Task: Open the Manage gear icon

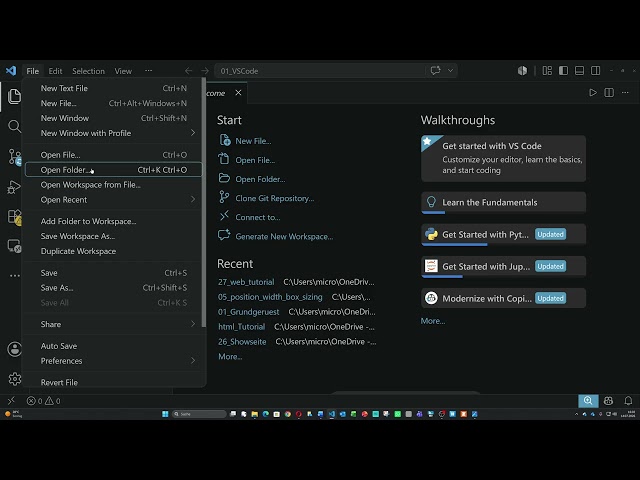Action: [x=15, y=379]
